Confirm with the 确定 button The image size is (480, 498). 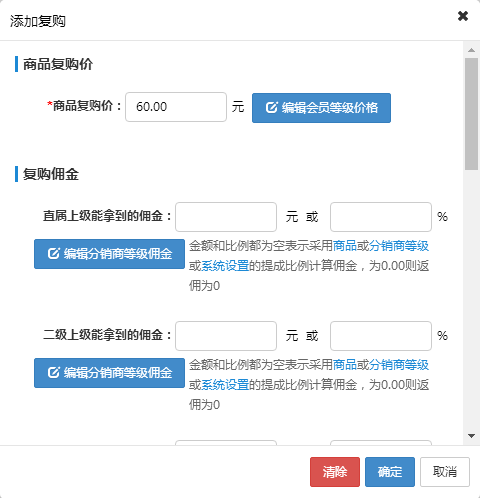pos(390,472)
